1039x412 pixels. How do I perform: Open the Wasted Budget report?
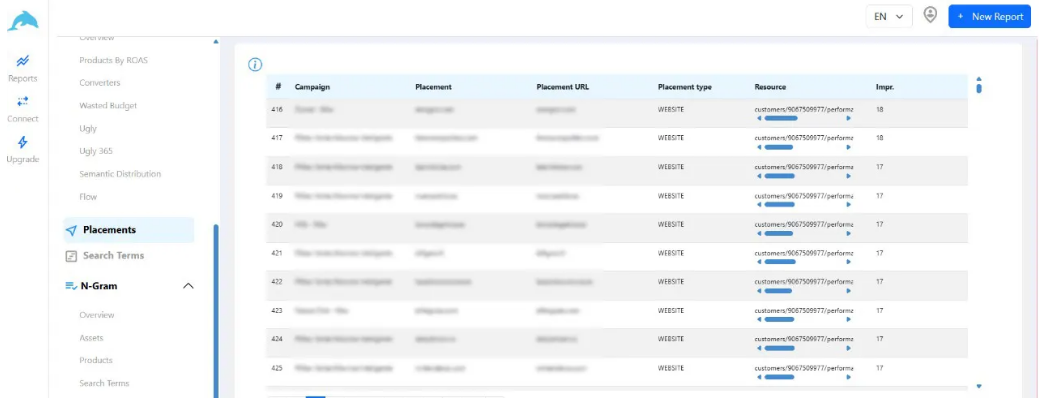click(108, 105)
